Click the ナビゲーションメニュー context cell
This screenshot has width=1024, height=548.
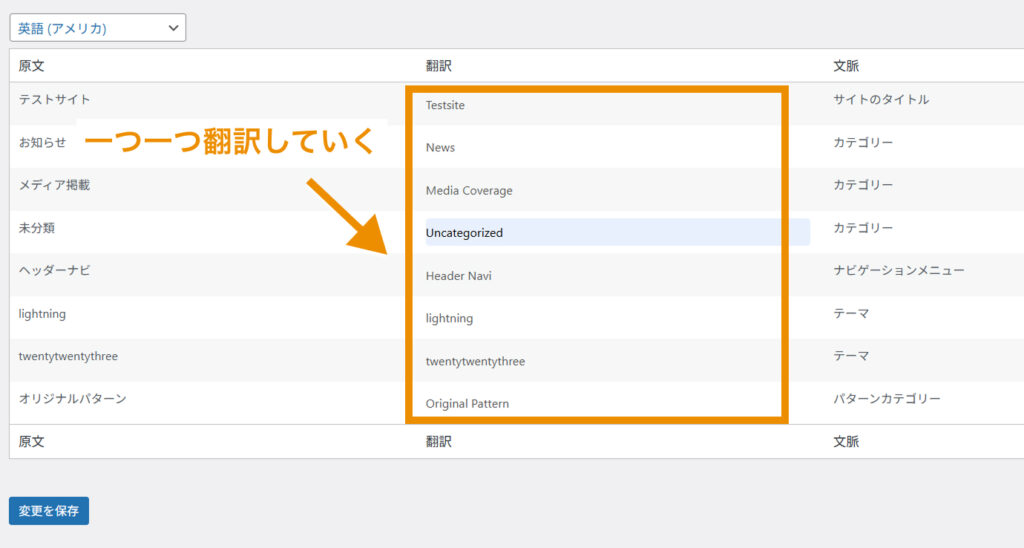898,271
